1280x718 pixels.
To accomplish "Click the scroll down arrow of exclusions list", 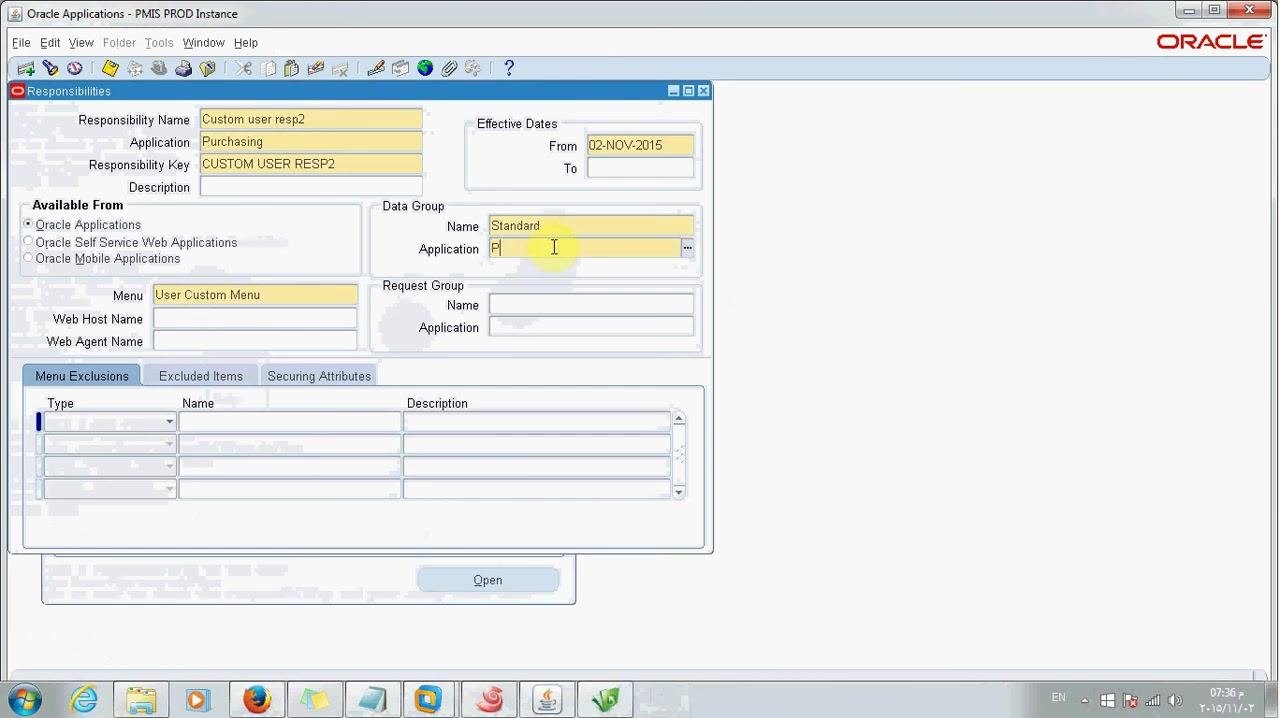I will tap(679, 492).
